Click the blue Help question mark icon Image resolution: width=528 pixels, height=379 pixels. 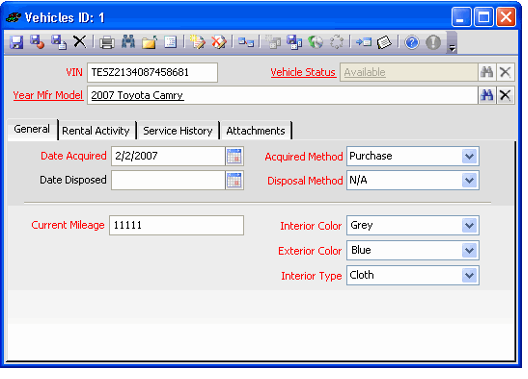tap(412, 43)
